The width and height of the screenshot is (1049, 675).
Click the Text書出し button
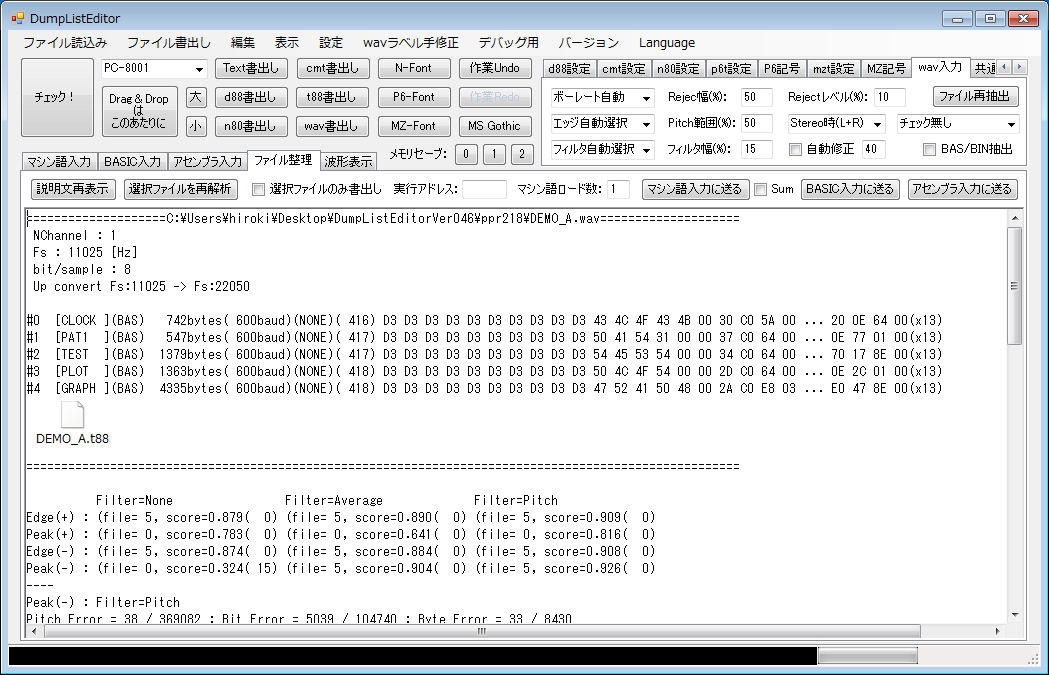(251, 68)
